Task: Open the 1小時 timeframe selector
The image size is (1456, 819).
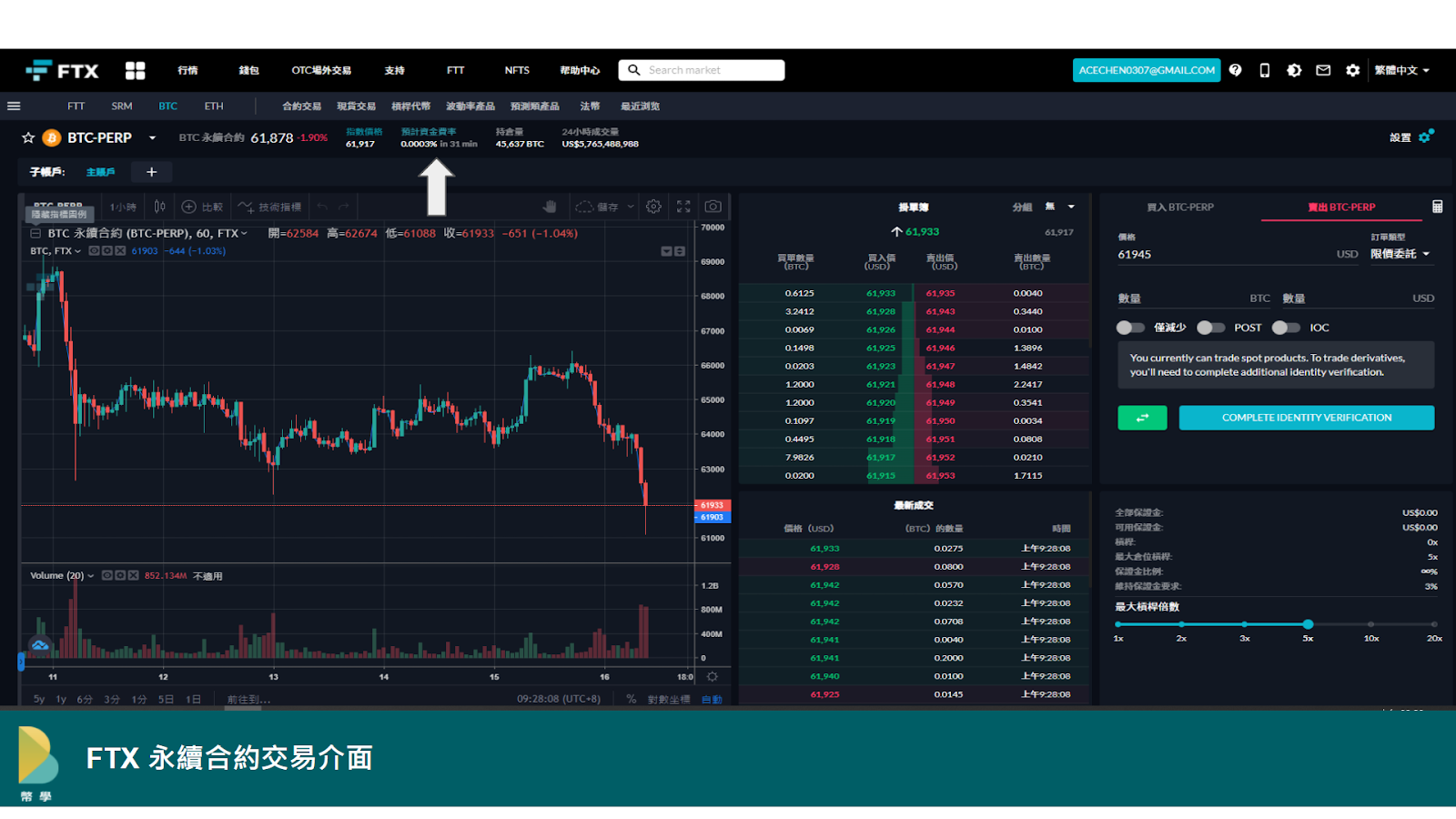Action: pos(123,207)
